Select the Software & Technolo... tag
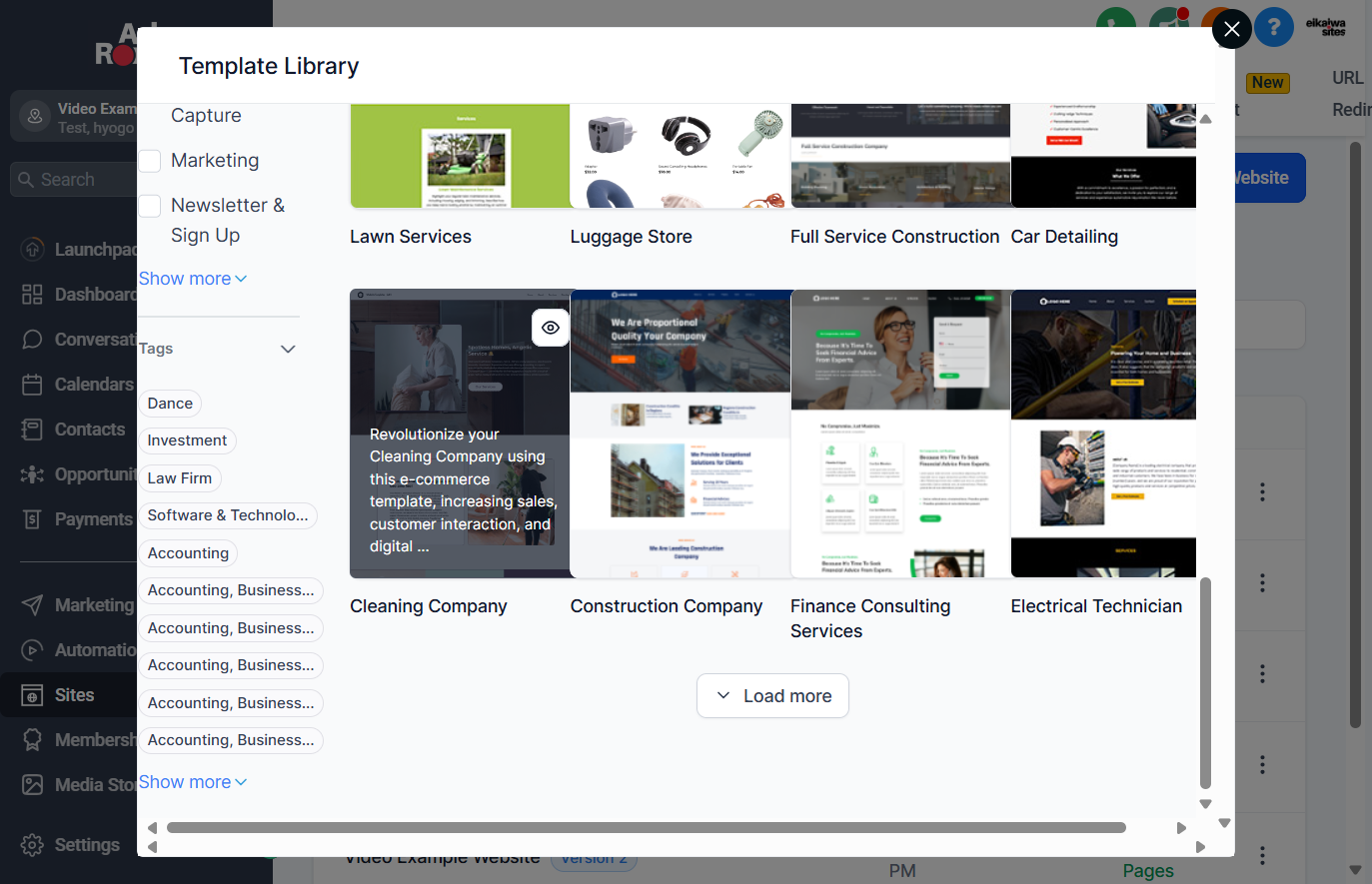The height and width of the screenshot is (884, 1372). [x=228, y=515]
